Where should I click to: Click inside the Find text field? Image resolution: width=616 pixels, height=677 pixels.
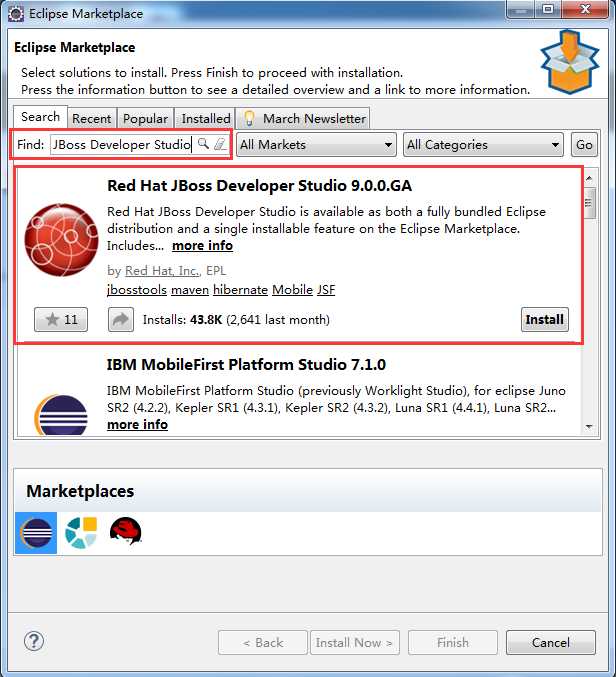coord(123,144)
